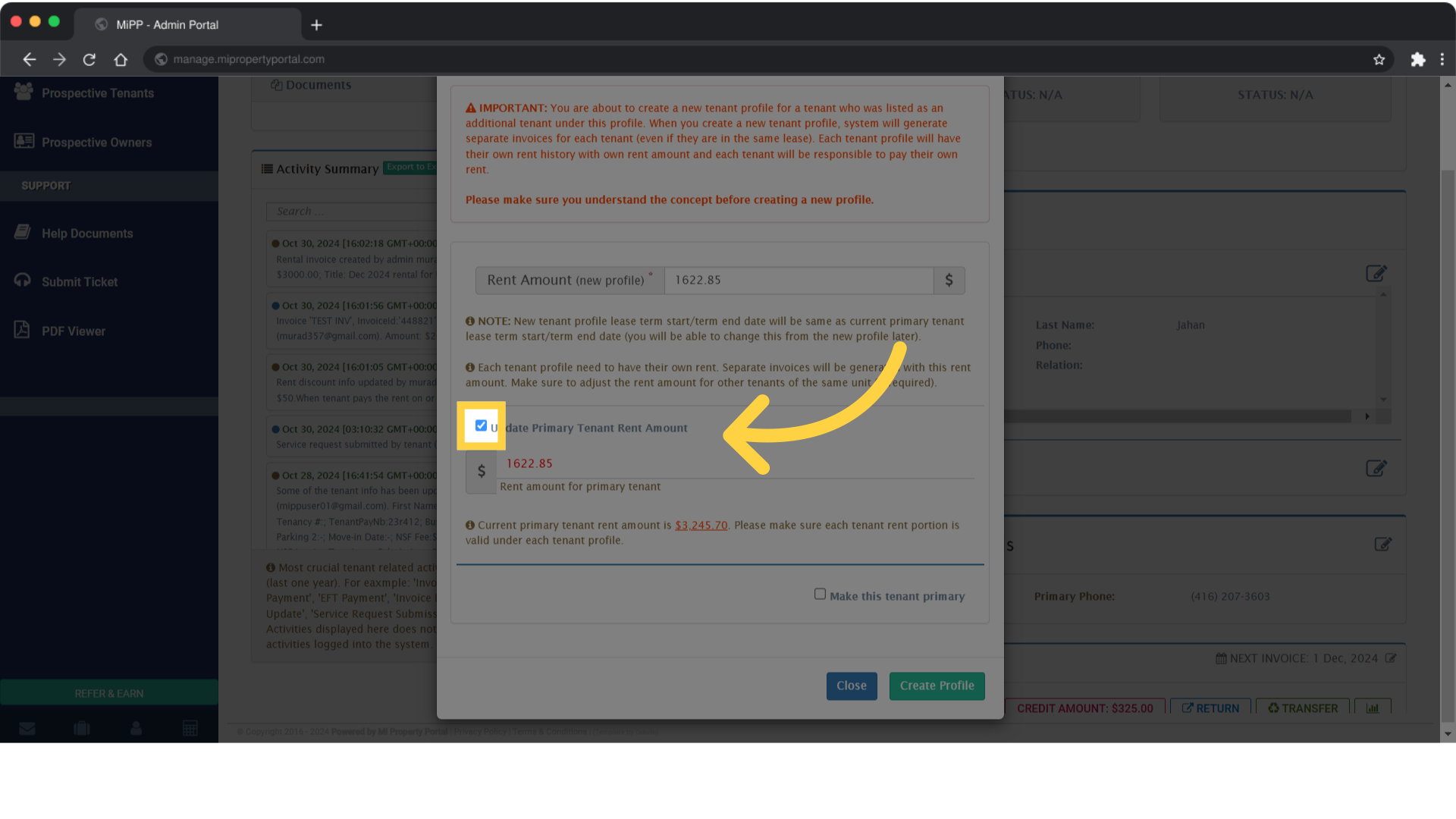This screenshot has width=1456, height=819.
Task: Edit the Rent Amount new profile field
Action: point(799,280)
